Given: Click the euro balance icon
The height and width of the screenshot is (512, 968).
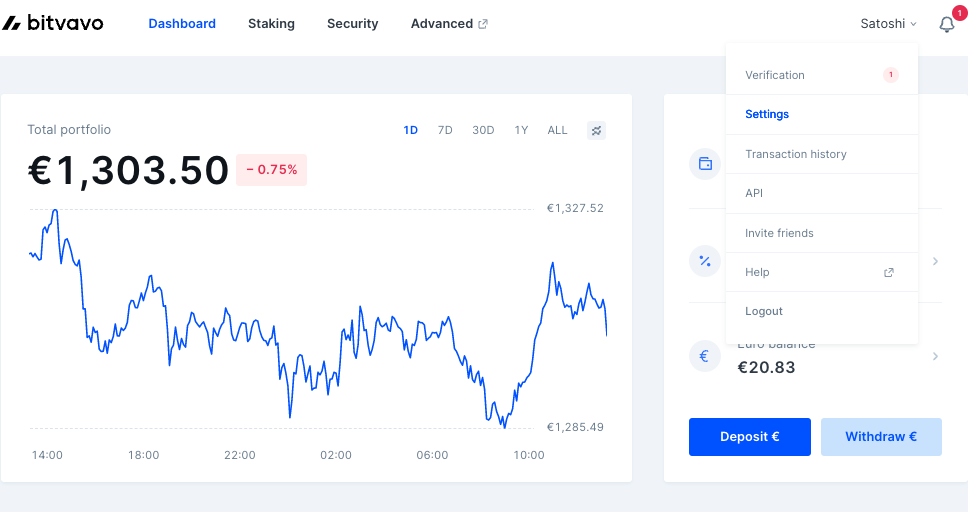Looking at the screenshot, I should point(705,356).
